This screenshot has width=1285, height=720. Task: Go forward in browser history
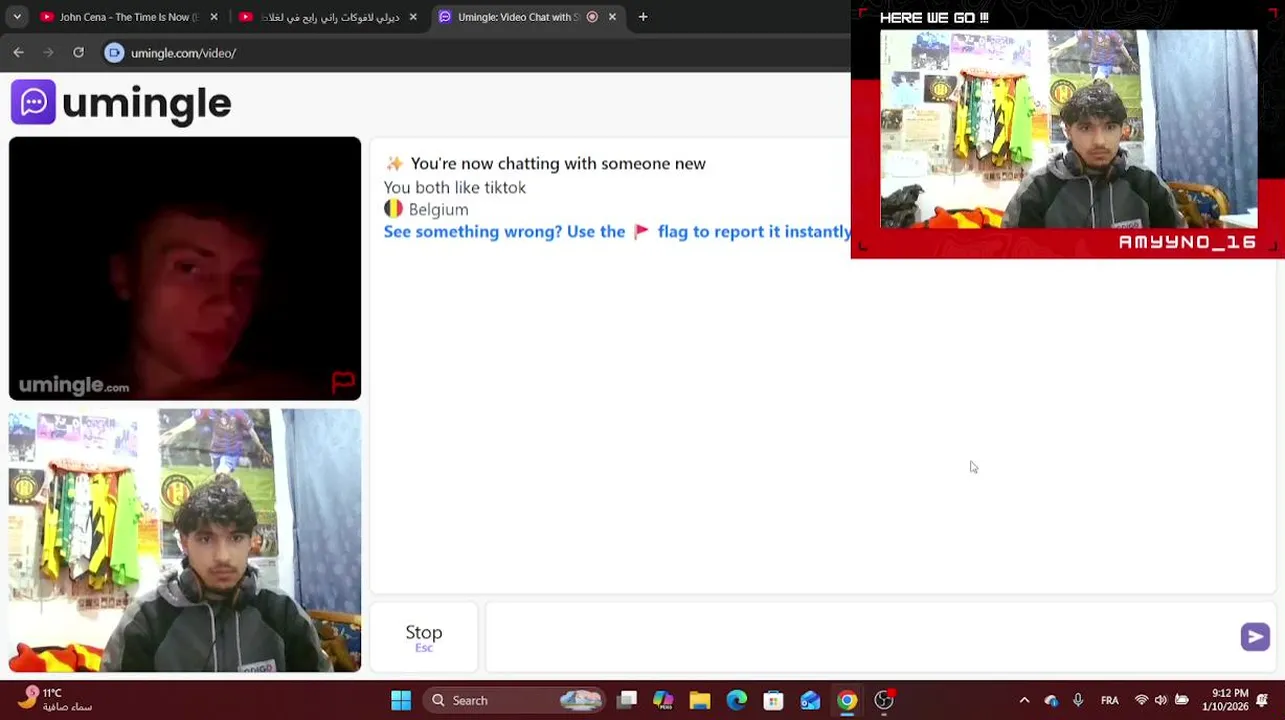(x=48, y=53)
